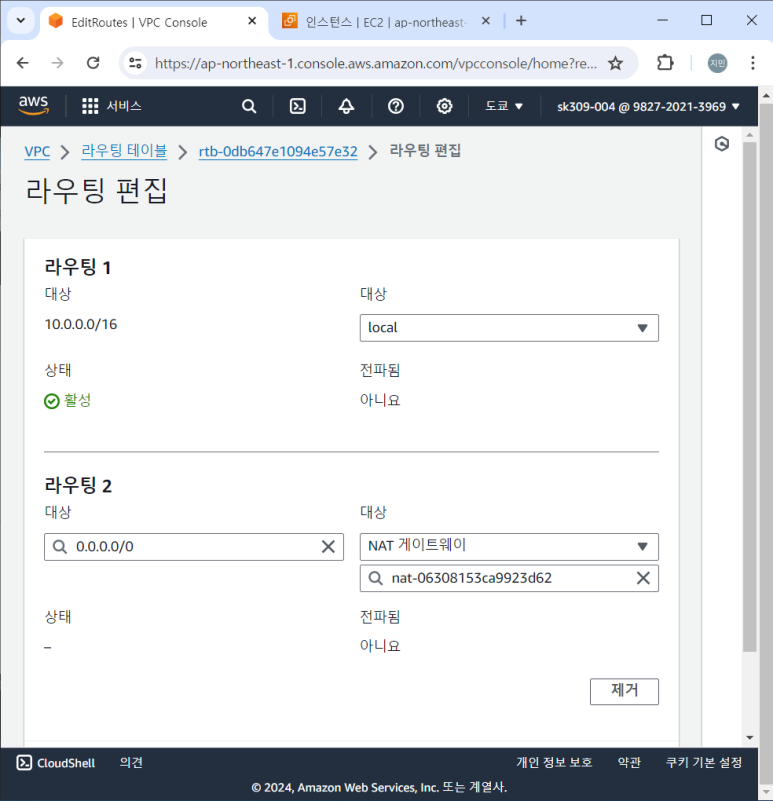Screen dimensions: 773x801
Task: Open the sk309-004 account menu
Action: [x=648, y=106]
